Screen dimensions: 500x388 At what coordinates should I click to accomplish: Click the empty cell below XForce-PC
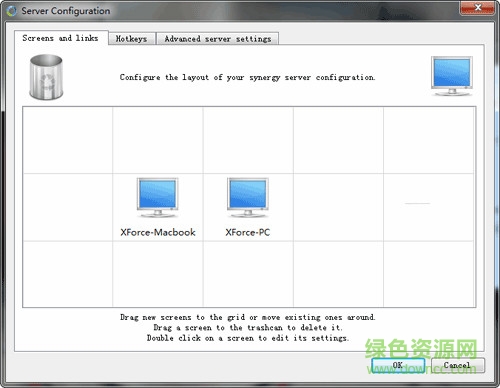click(x=248, y=274)
